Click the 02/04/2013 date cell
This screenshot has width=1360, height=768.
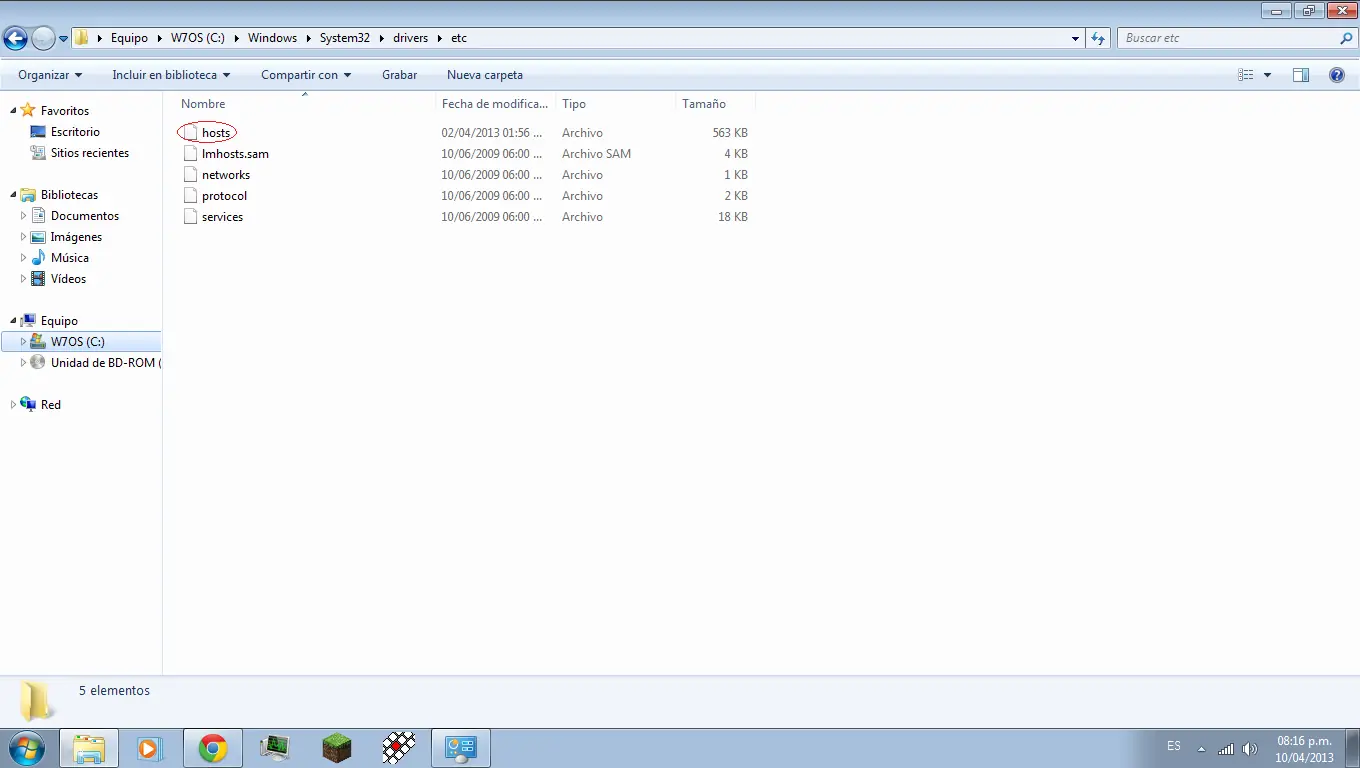pos(492,133)
